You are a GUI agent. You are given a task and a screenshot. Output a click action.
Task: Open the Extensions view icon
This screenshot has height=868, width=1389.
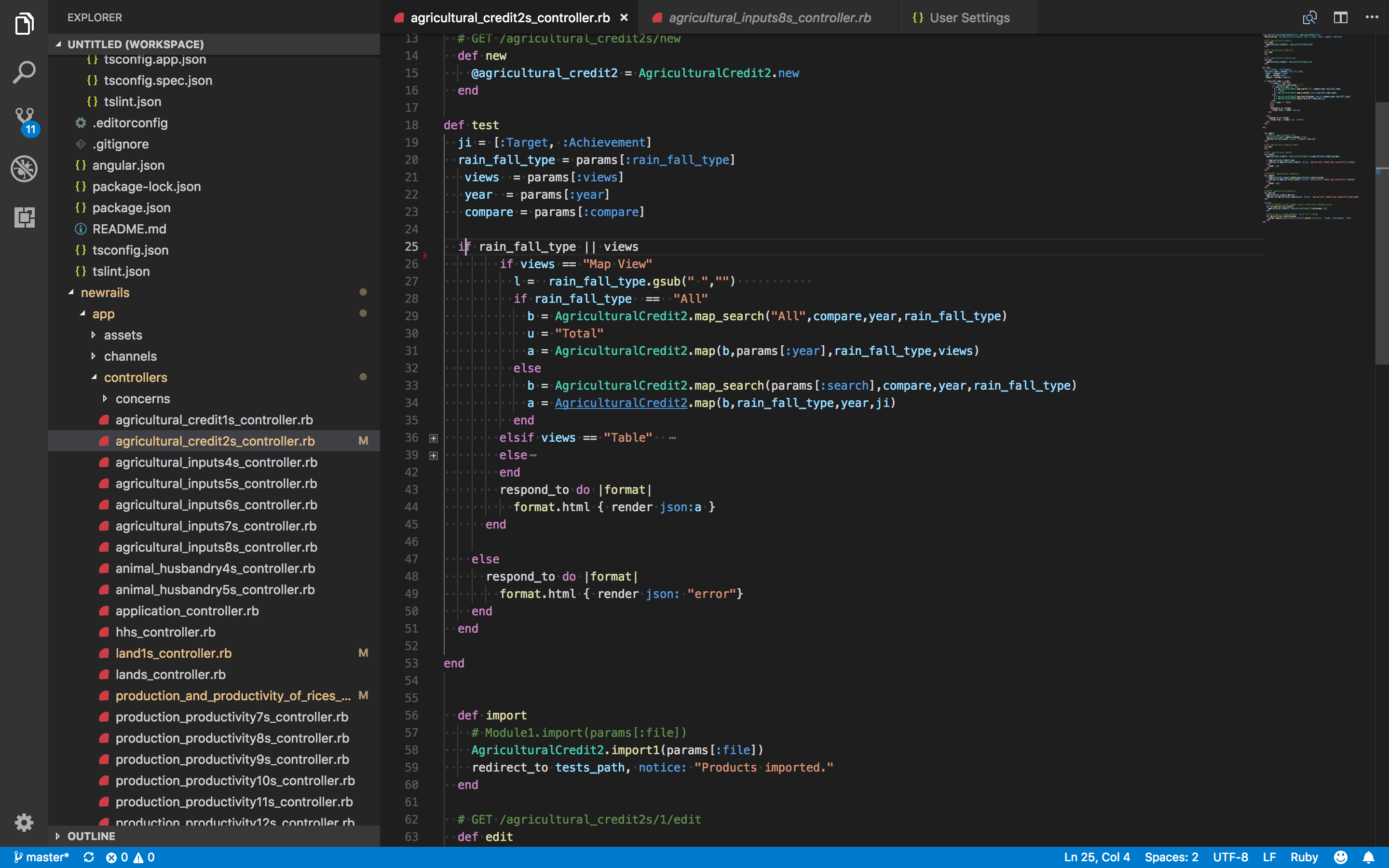(x=24, y=217)
